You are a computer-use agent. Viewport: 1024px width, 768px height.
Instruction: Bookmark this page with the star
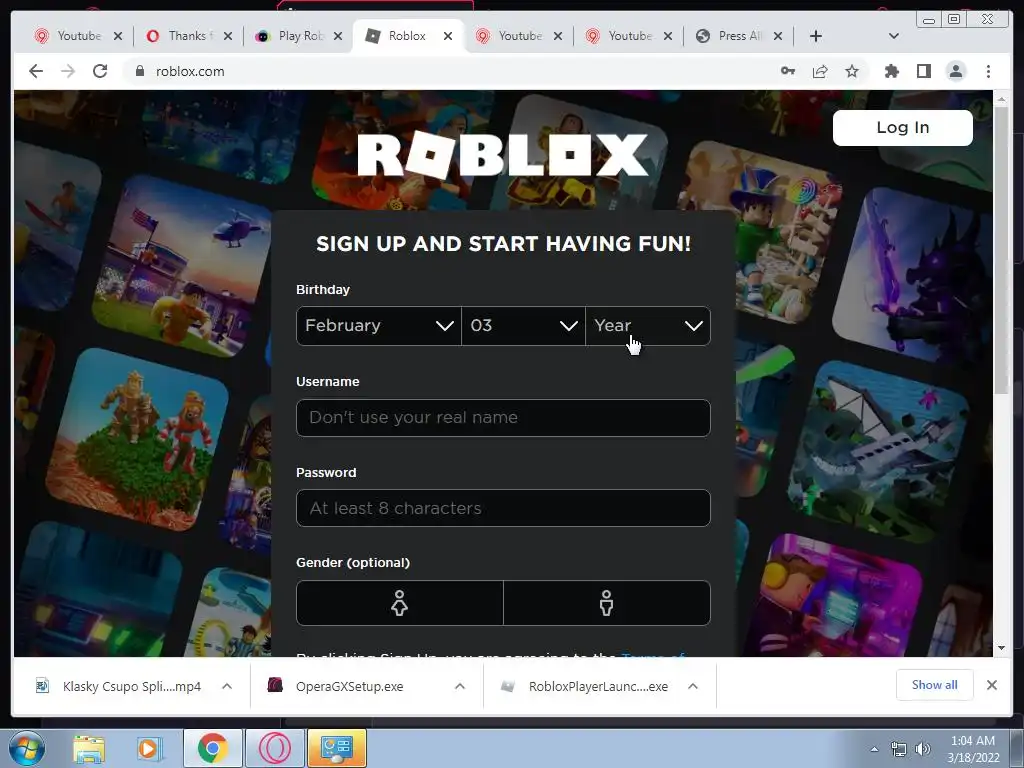[852, 71]
